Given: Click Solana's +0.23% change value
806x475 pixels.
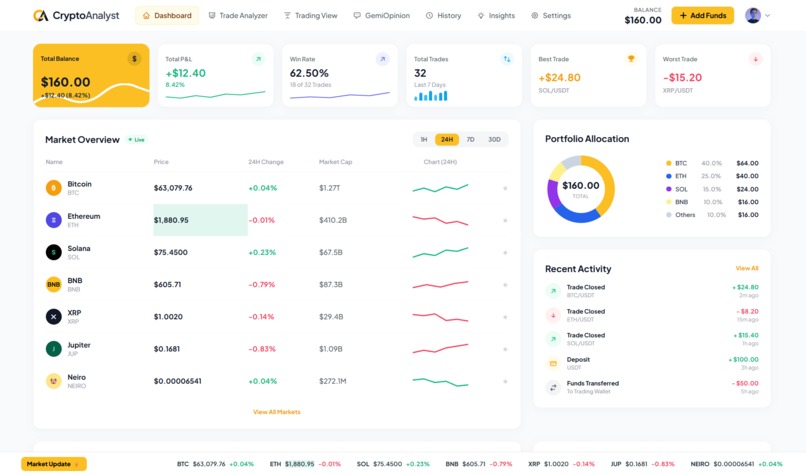Looking at the screenshot, I should coord(262,252).
